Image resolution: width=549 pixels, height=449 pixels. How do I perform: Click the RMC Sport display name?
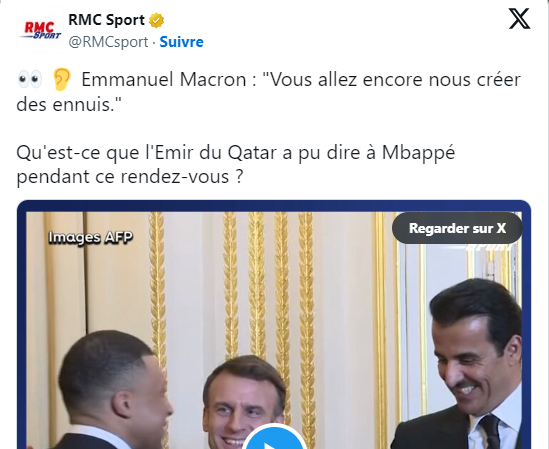pyautogui.click(x=106, y=20)
